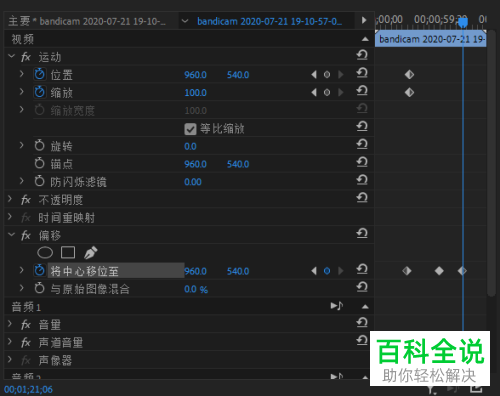Reset 将中心移位至 parameter

coord(362,269)
